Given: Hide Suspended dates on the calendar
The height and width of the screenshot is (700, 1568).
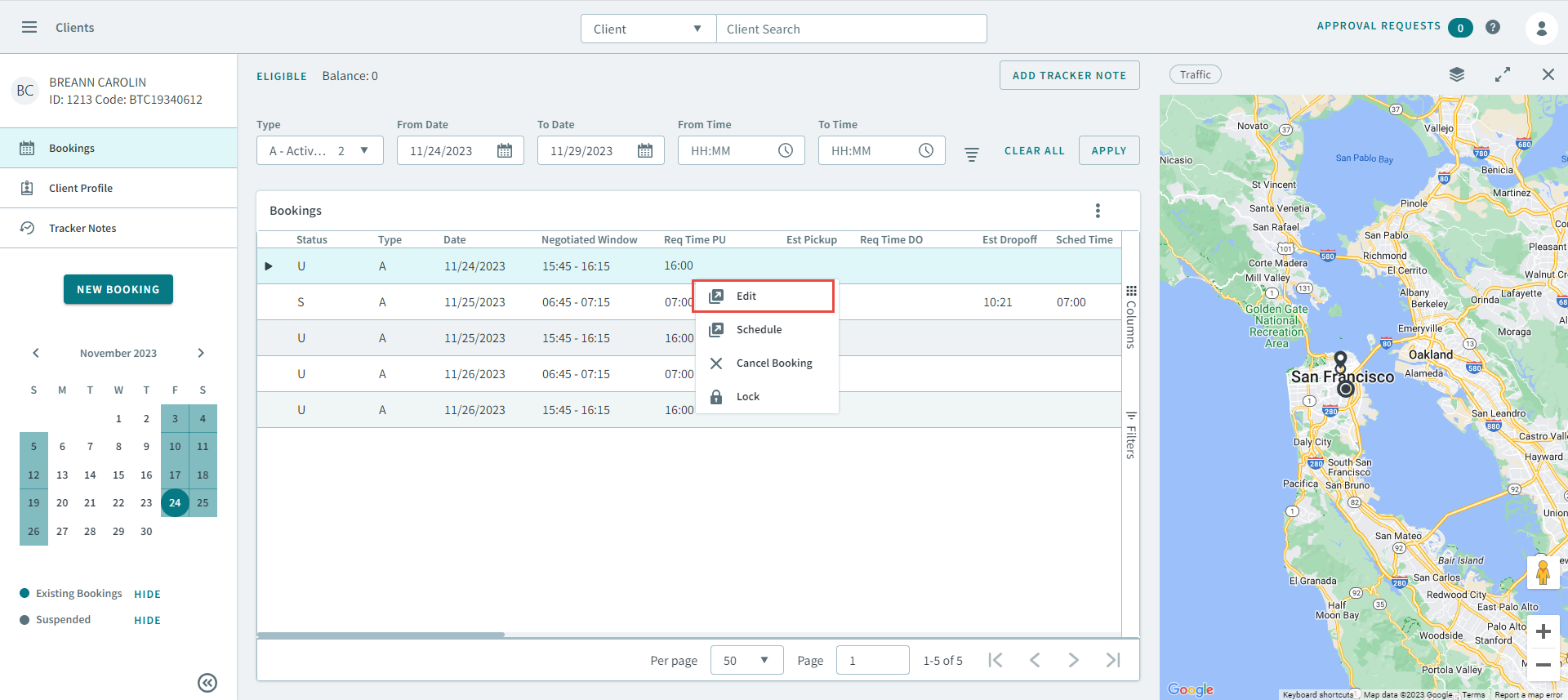Looking at the screenshot, I should [x=147, y=621].
